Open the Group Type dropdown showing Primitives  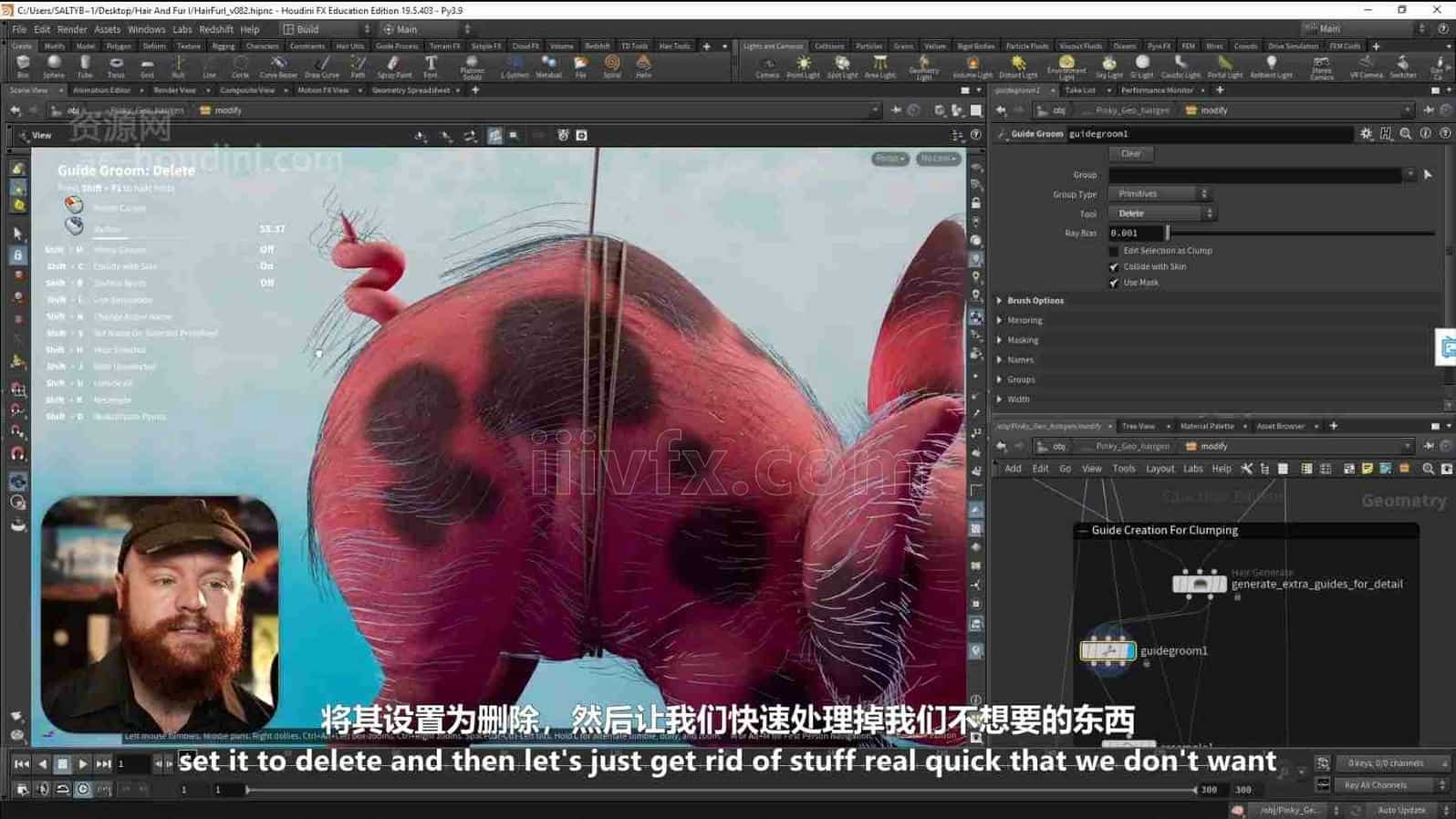[x=1159, y=194]
